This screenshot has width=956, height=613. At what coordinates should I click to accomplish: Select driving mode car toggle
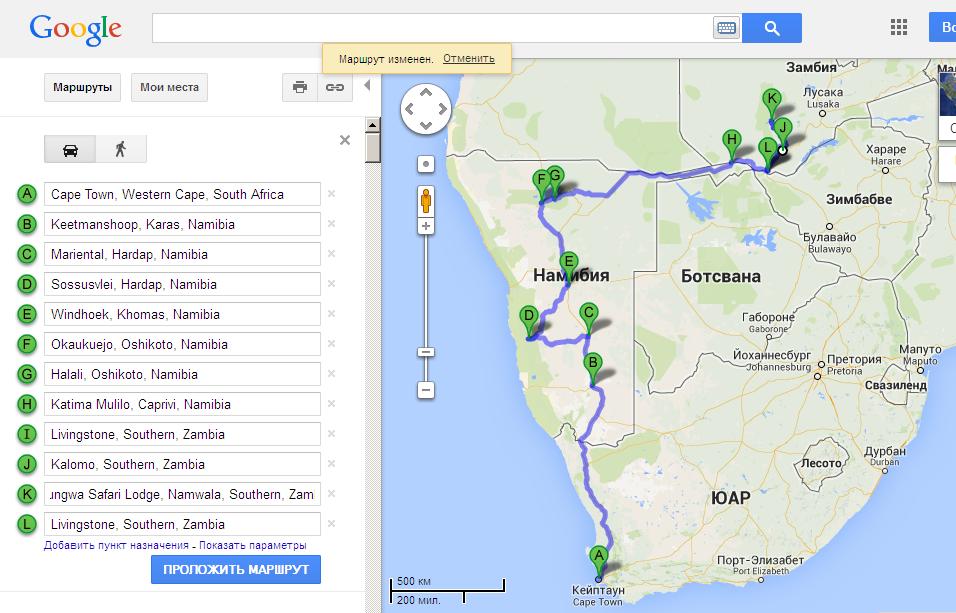[x=71, y=149]
